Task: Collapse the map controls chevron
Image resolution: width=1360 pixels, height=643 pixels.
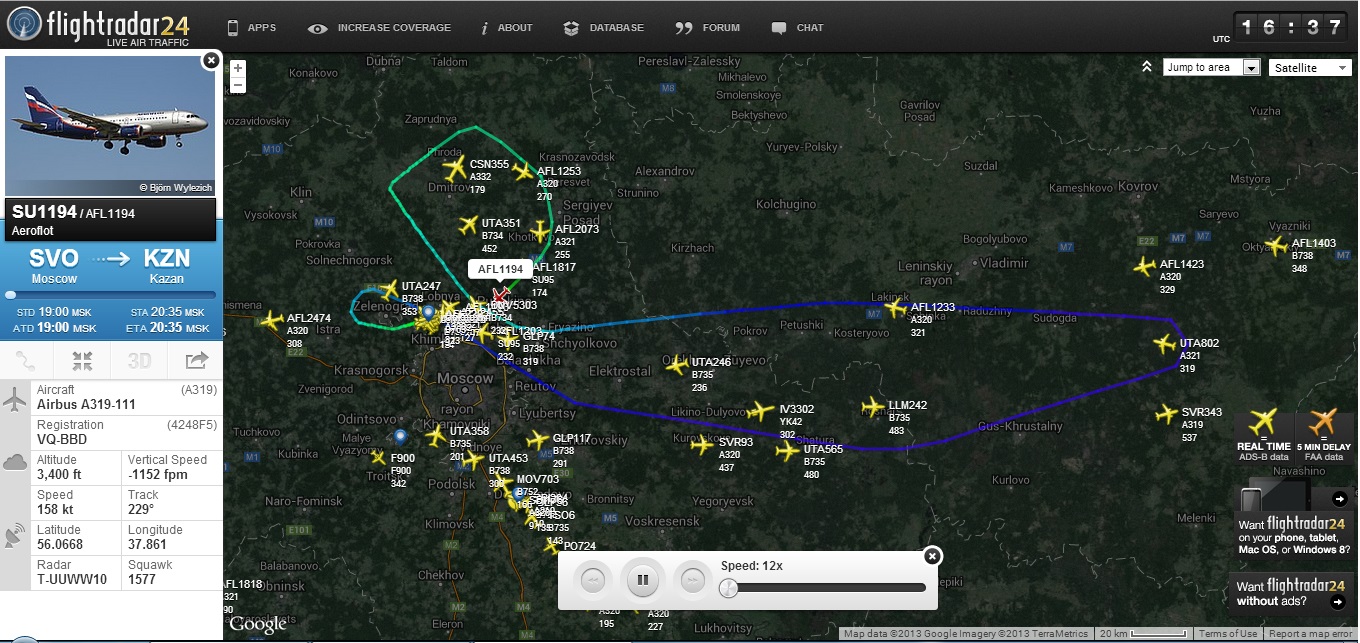Action: [1147, 67]
